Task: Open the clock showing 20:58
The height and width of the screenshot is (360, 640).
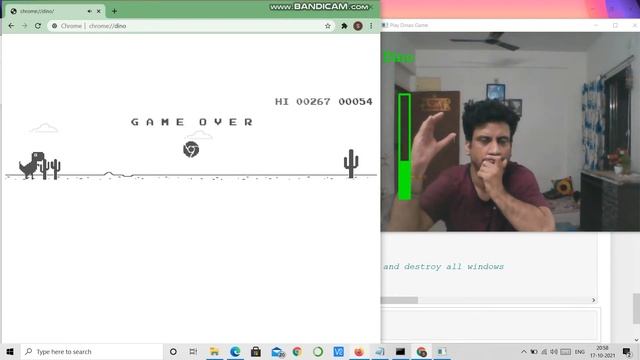Action: (602, 351)
